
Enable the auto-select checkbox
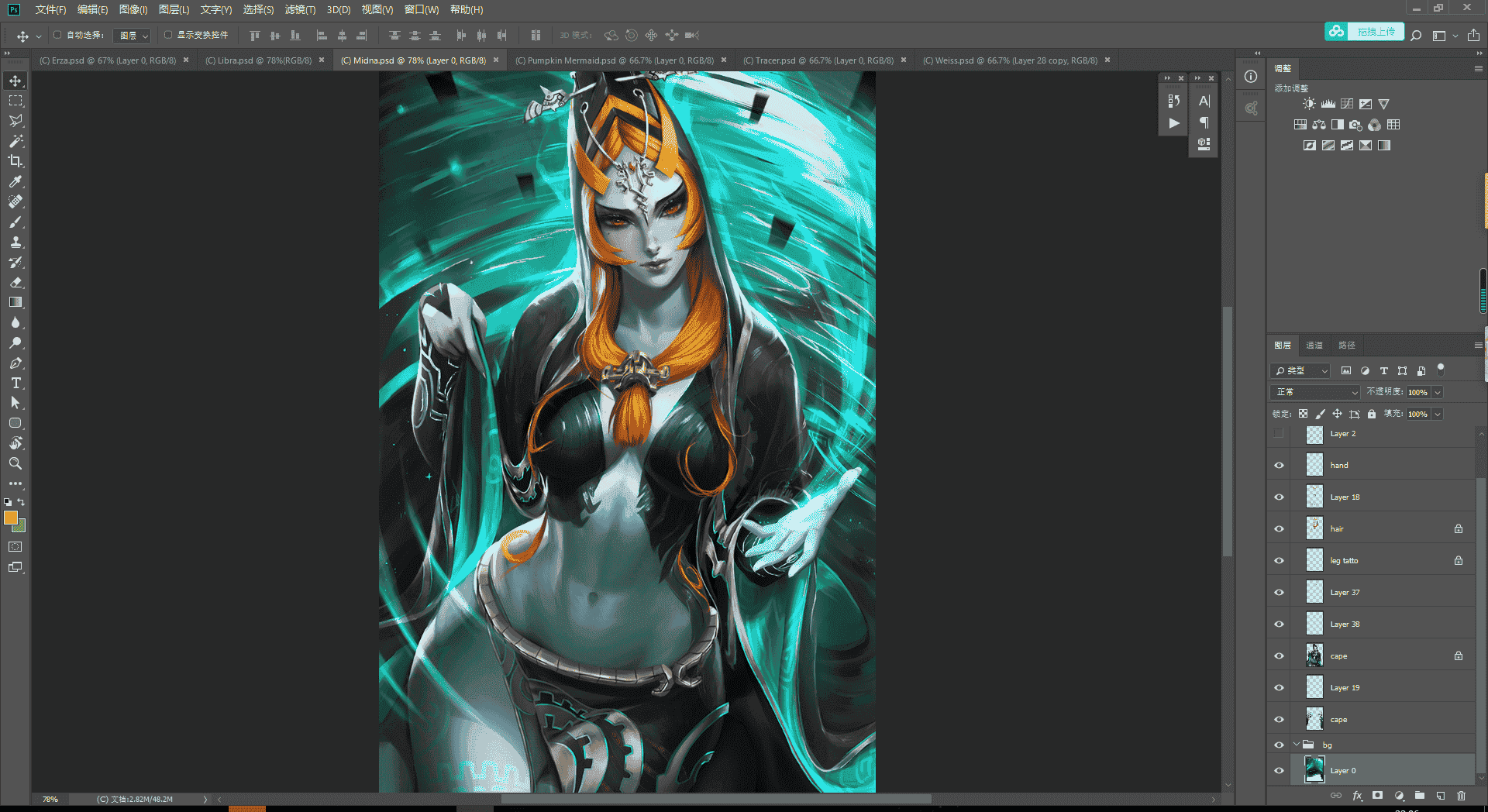click(57, 35)
